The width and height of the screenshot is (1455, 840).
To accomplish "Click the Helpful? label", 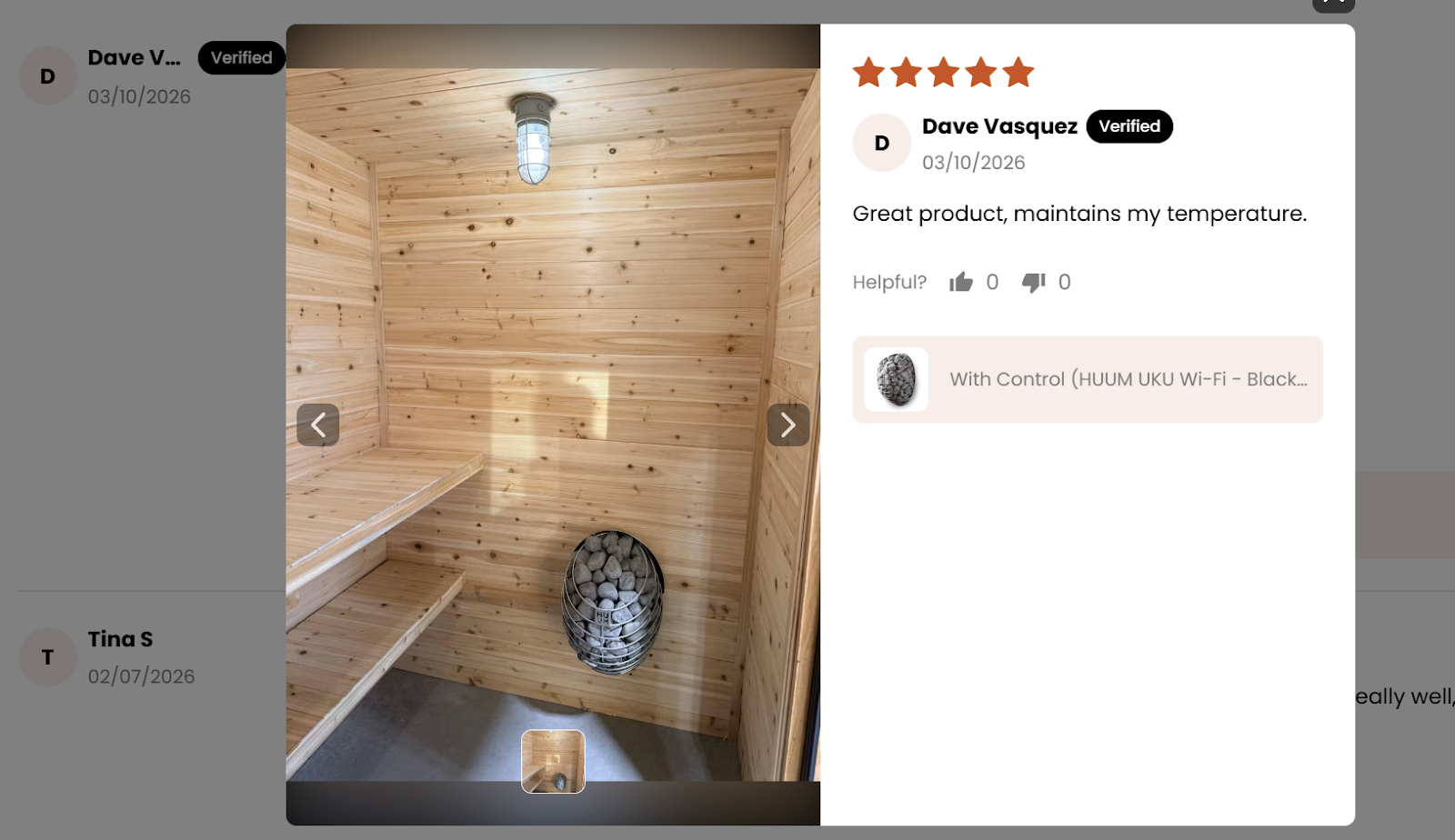I will 889,283.
